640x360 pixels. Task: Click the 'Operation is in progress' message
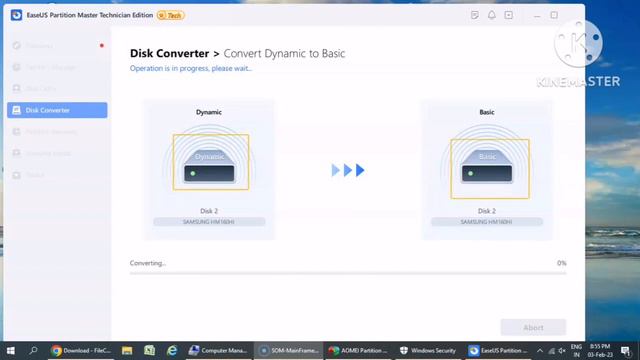[x=191, y=68]
